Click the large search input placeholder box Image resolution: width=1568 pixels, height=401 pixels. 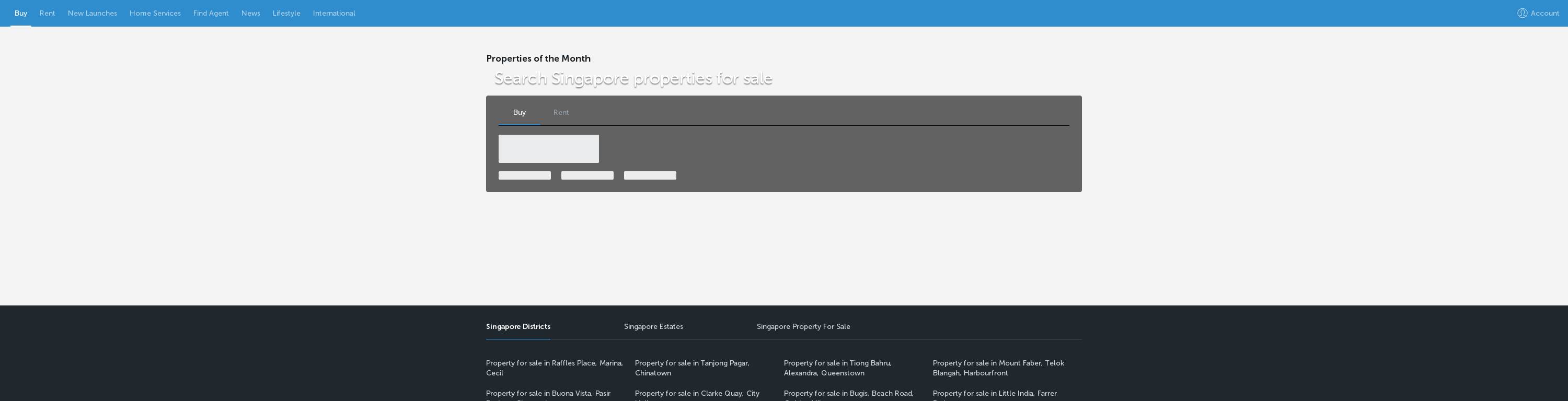pyautogui.click(x=548, y=149)
